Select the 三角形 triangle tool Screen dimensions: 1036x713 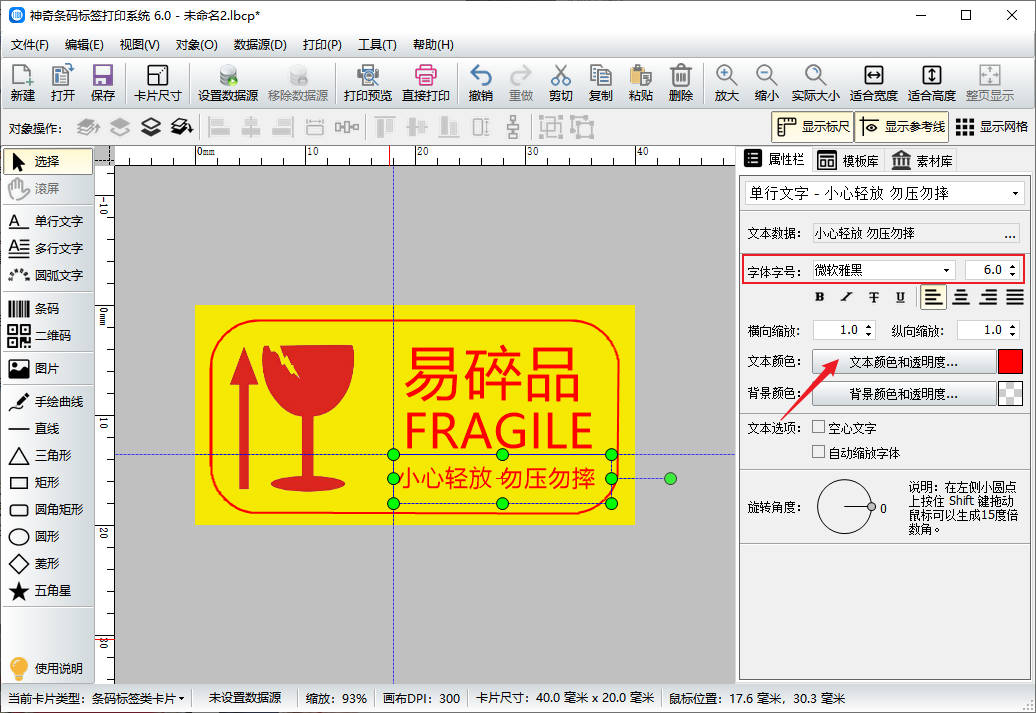tap(47, 455)
